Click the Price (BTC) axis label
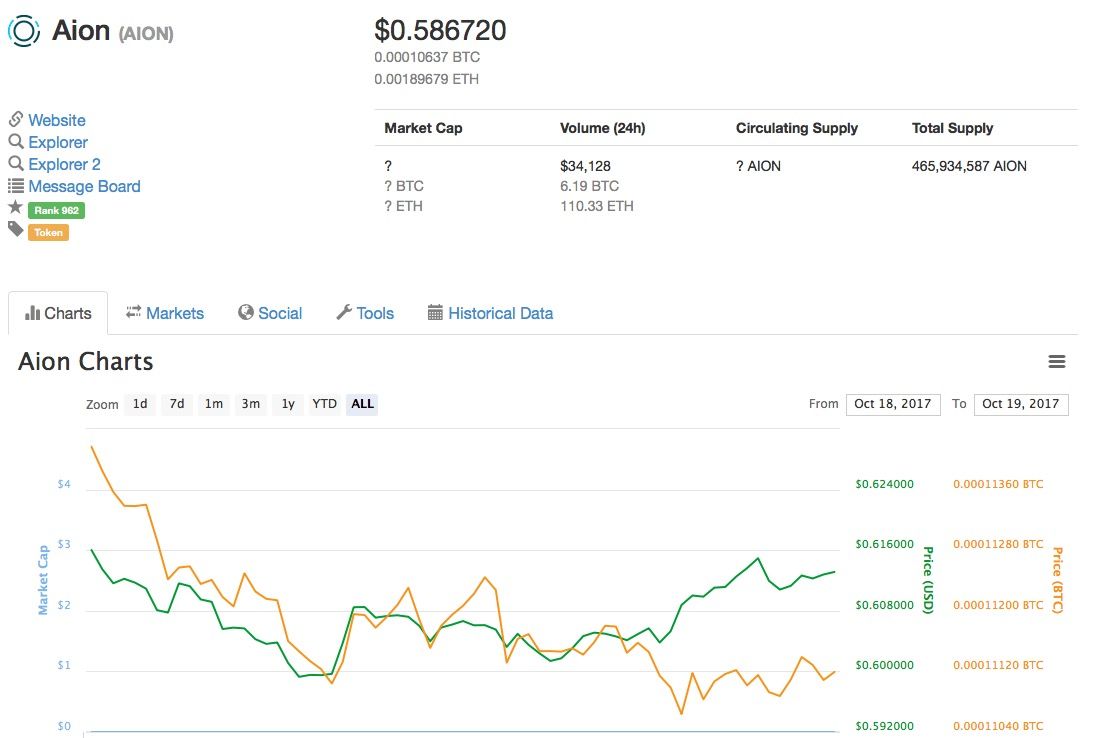 pos(1057,580)
